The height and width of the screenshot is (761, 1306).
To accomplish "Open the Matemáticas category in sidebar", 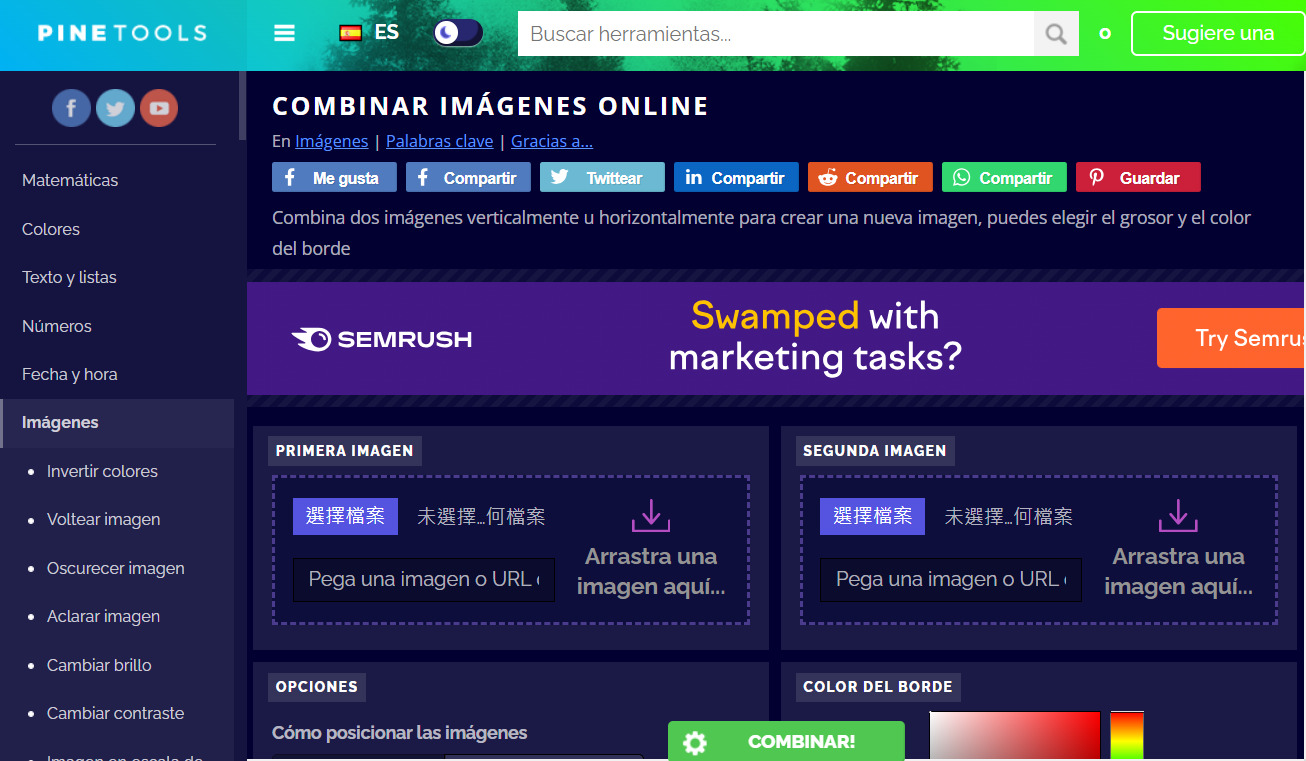I will click(x=70, y=180).
